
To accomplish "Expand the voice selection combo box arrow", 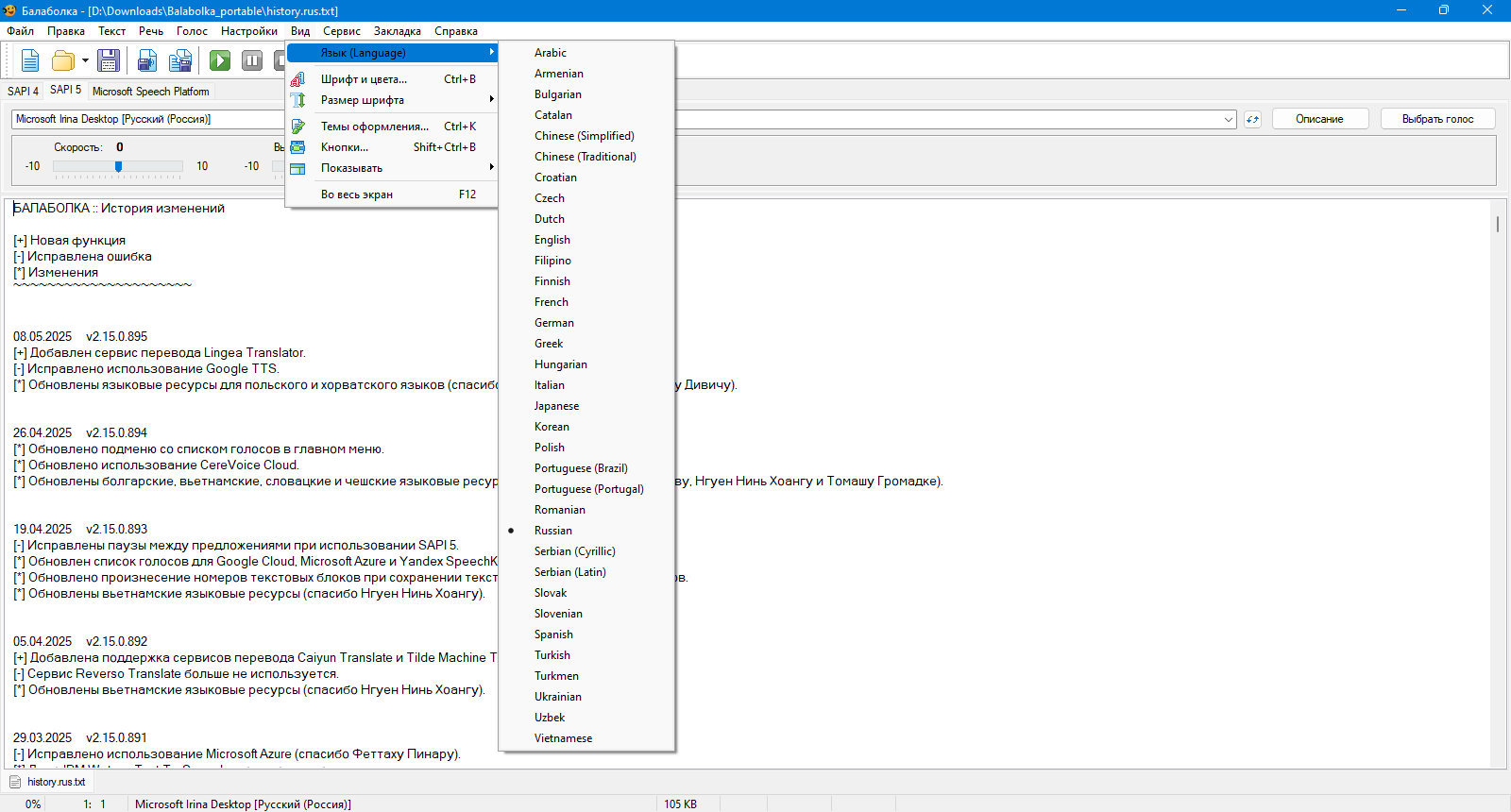I will pyautogui.click(x=1228, y=119).
